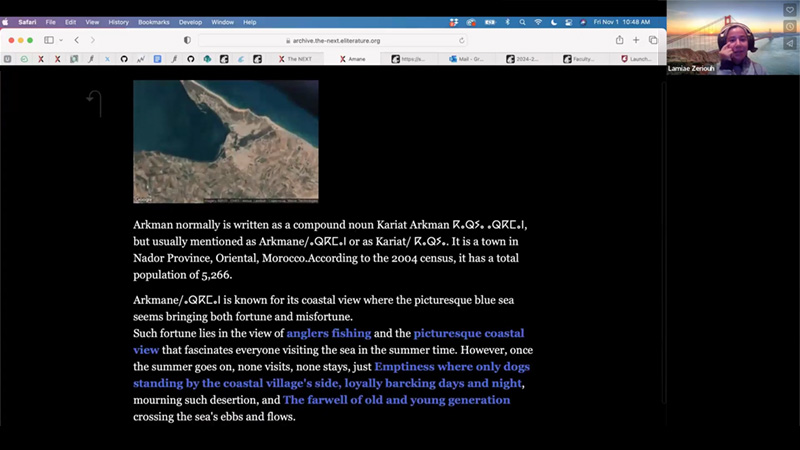Show the tab overview
The image size is (800, 450).
(x=653, y=40)
